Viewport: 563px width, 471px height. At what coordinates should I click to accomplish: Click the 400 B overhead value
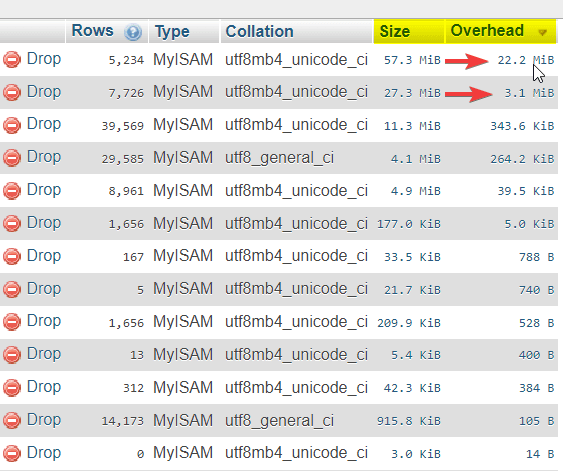(x=536, y=355)
